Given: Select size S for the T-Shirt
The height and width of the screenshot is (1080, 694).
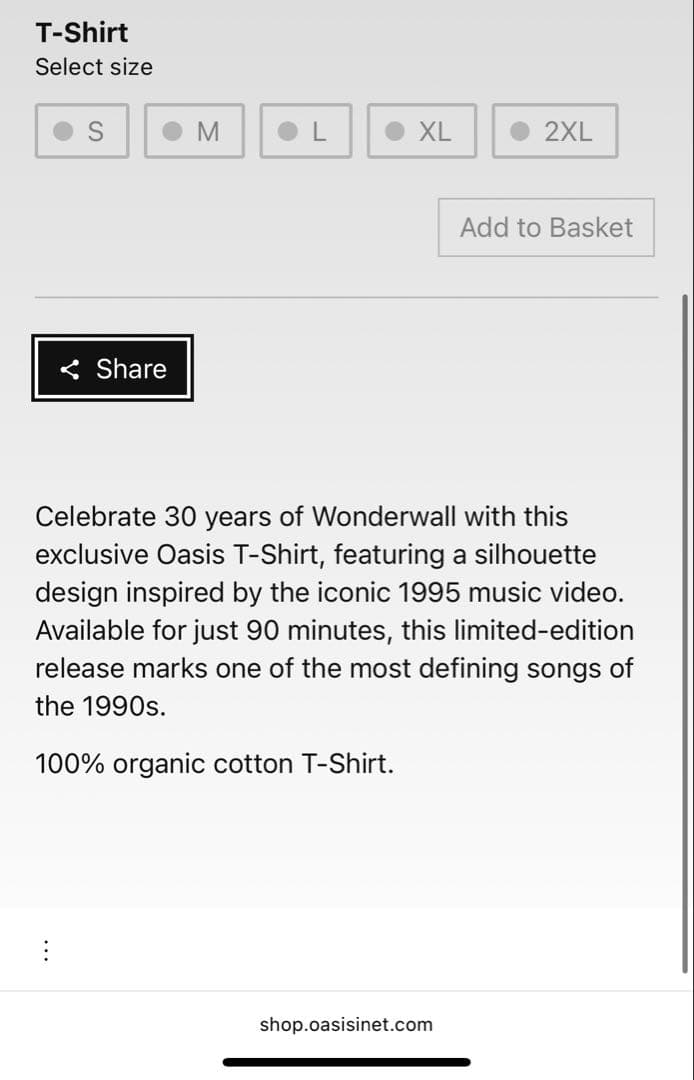Looking at the screenshot, I should tap(82, 130).
